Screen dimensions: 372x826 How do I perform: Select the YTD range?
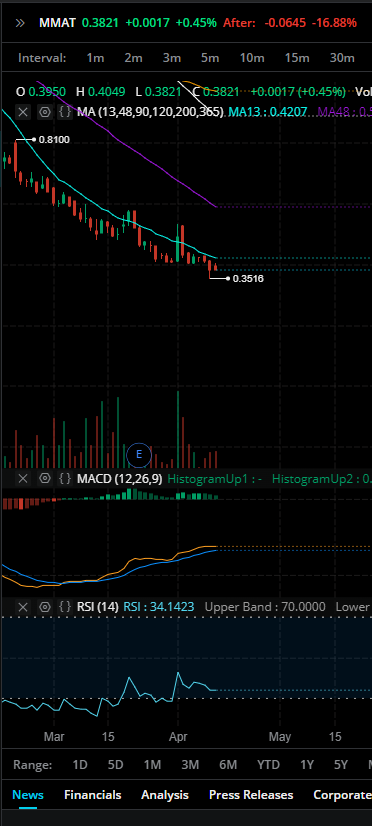pos(268,765)
